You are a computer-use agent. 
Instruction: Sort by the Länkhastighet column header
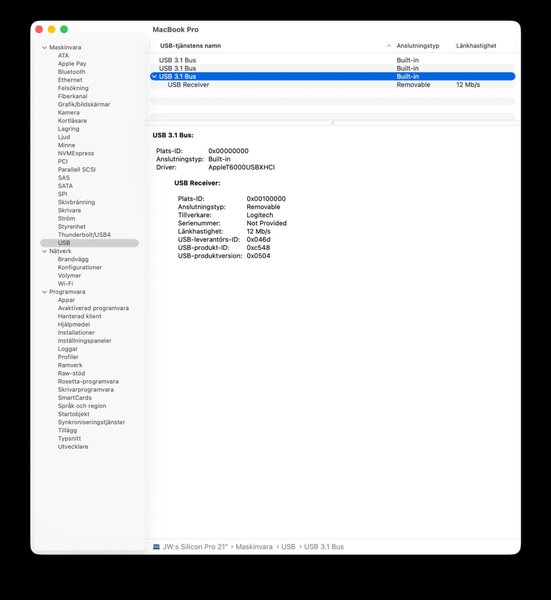tap(476, 46)
